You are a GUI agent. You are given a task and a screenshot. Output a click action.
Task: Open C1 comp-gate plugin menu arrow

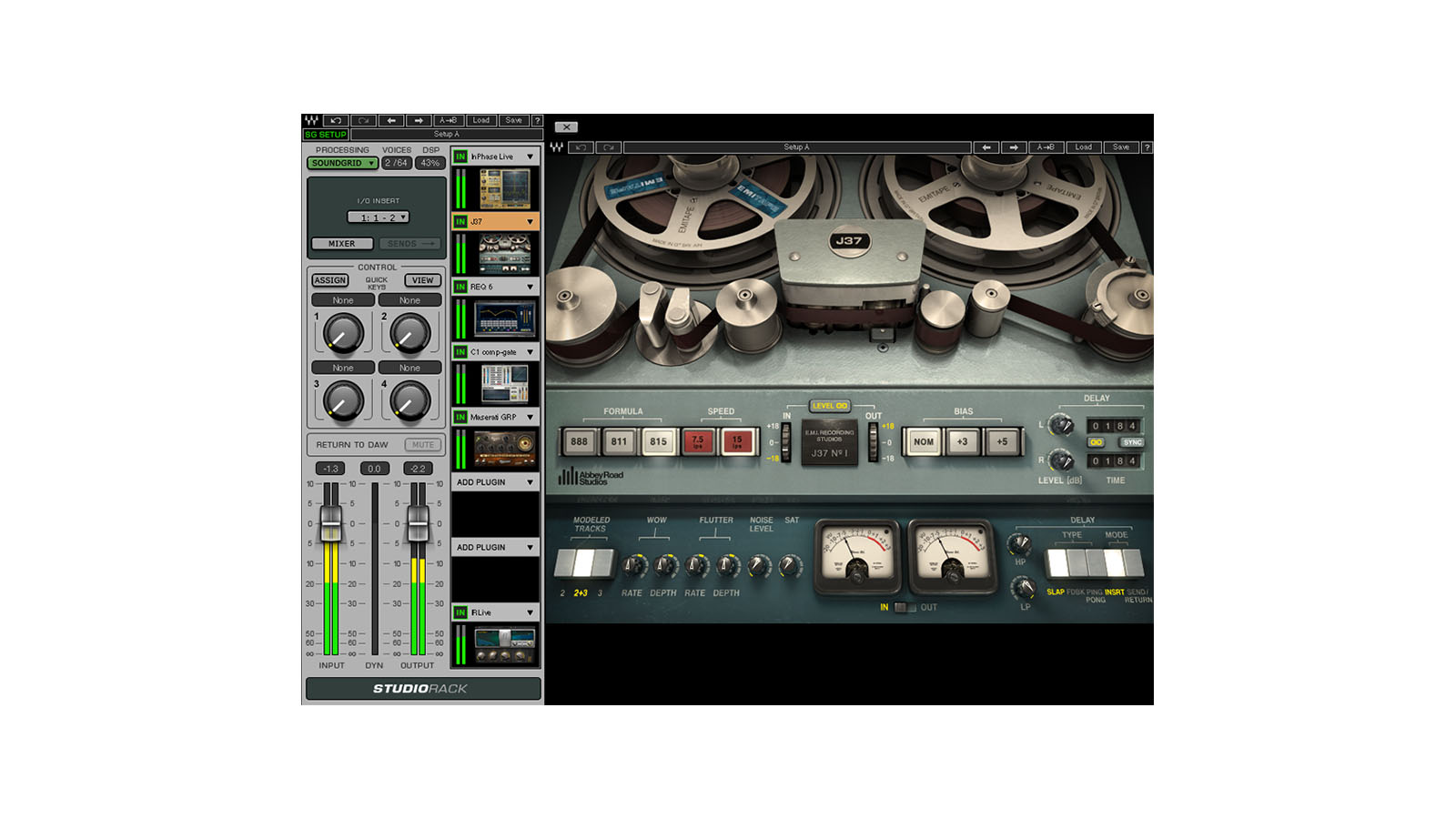pos(530,351)
